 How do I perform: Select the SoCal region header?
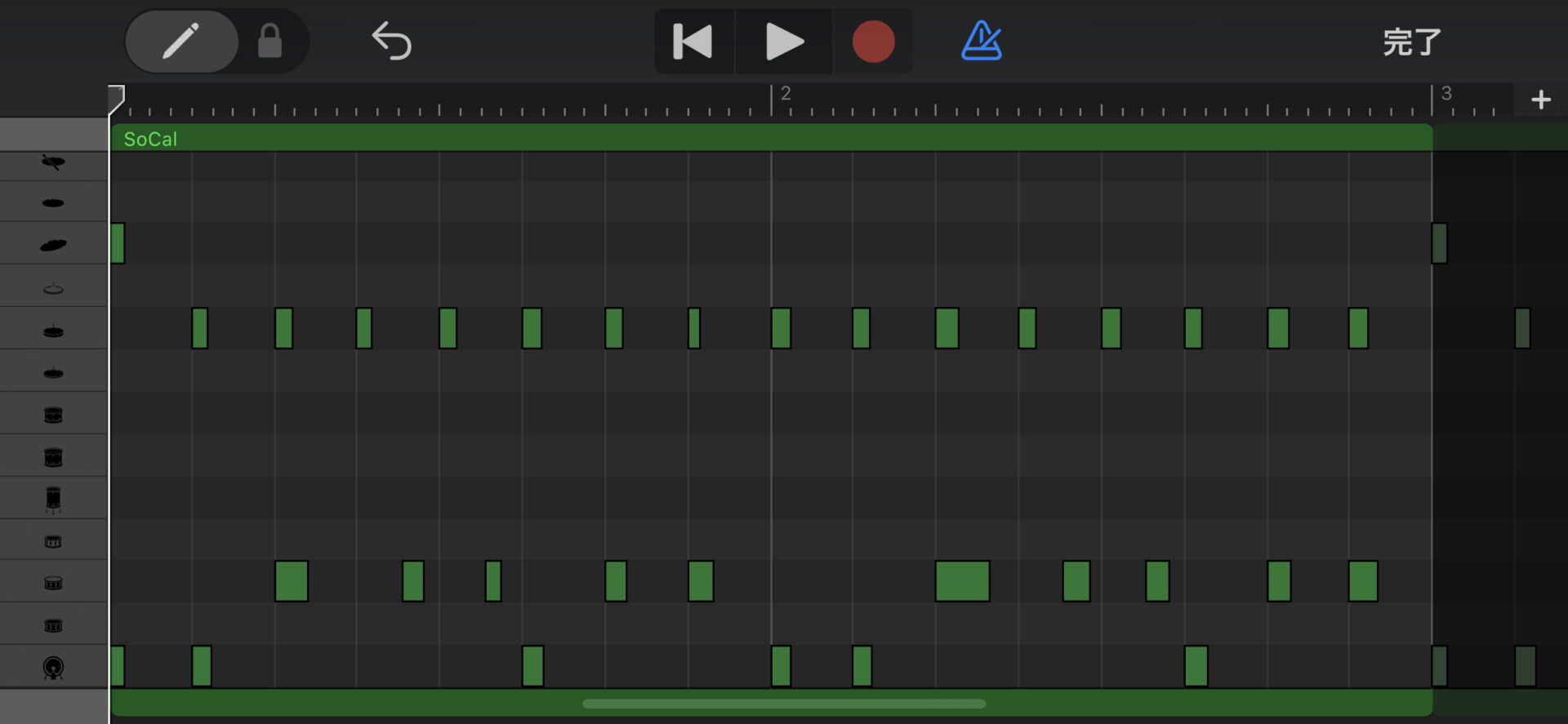tap(771, 138)
